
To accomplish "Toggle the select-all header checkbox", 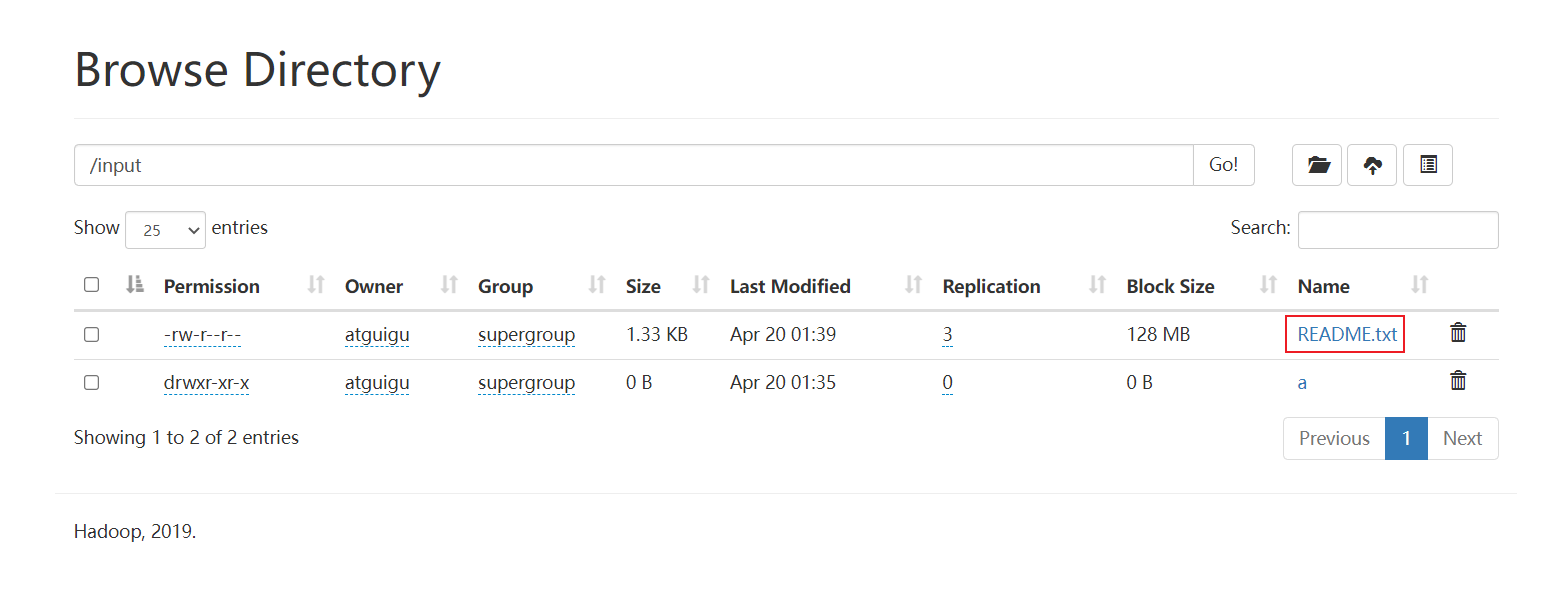I will (92, 285).
